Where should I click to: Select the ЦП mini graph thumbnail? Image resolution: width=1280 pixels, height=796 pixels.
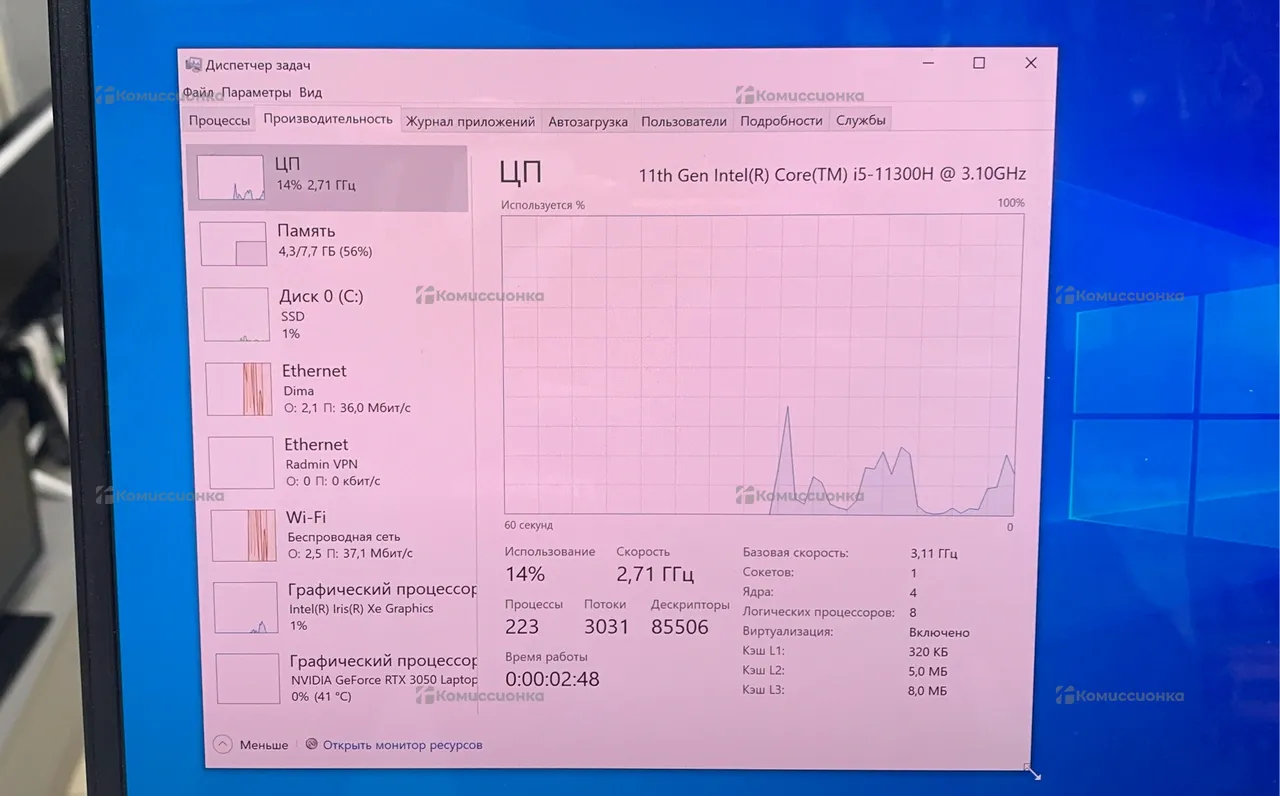click(x=231, y=178)
